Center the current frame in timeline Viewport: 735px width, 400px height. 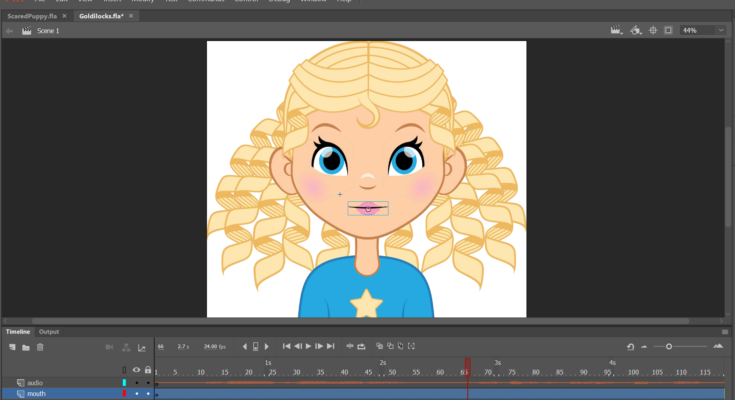point(350,346)
